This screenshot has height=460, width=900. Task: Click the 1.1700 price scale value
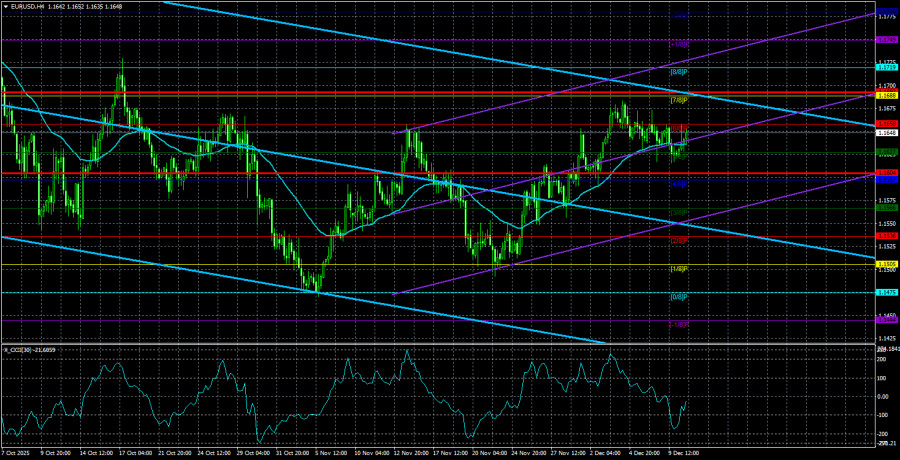pos(885,85)
